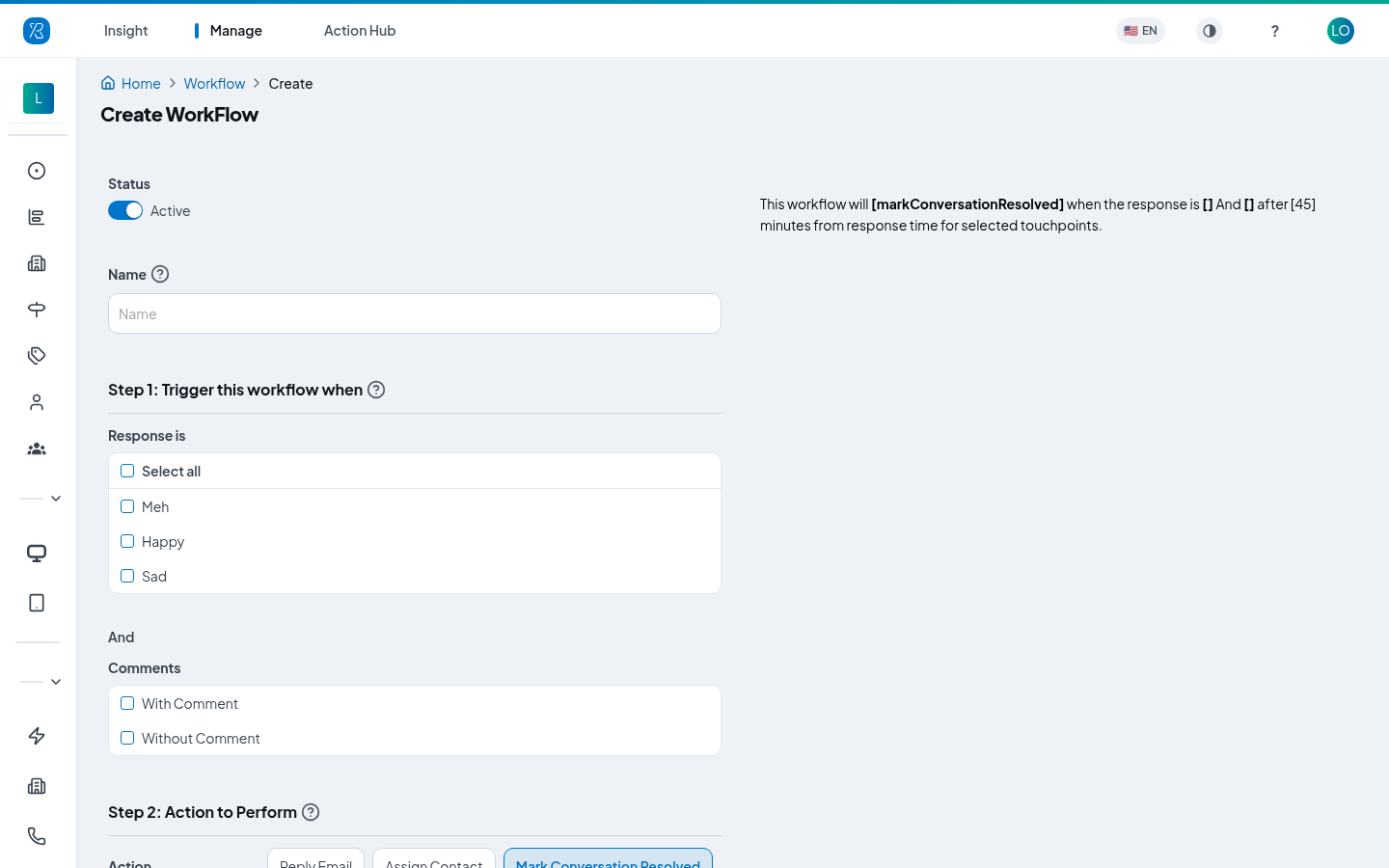
Task: Open the LO user profile avatar
Action: 1341,31
